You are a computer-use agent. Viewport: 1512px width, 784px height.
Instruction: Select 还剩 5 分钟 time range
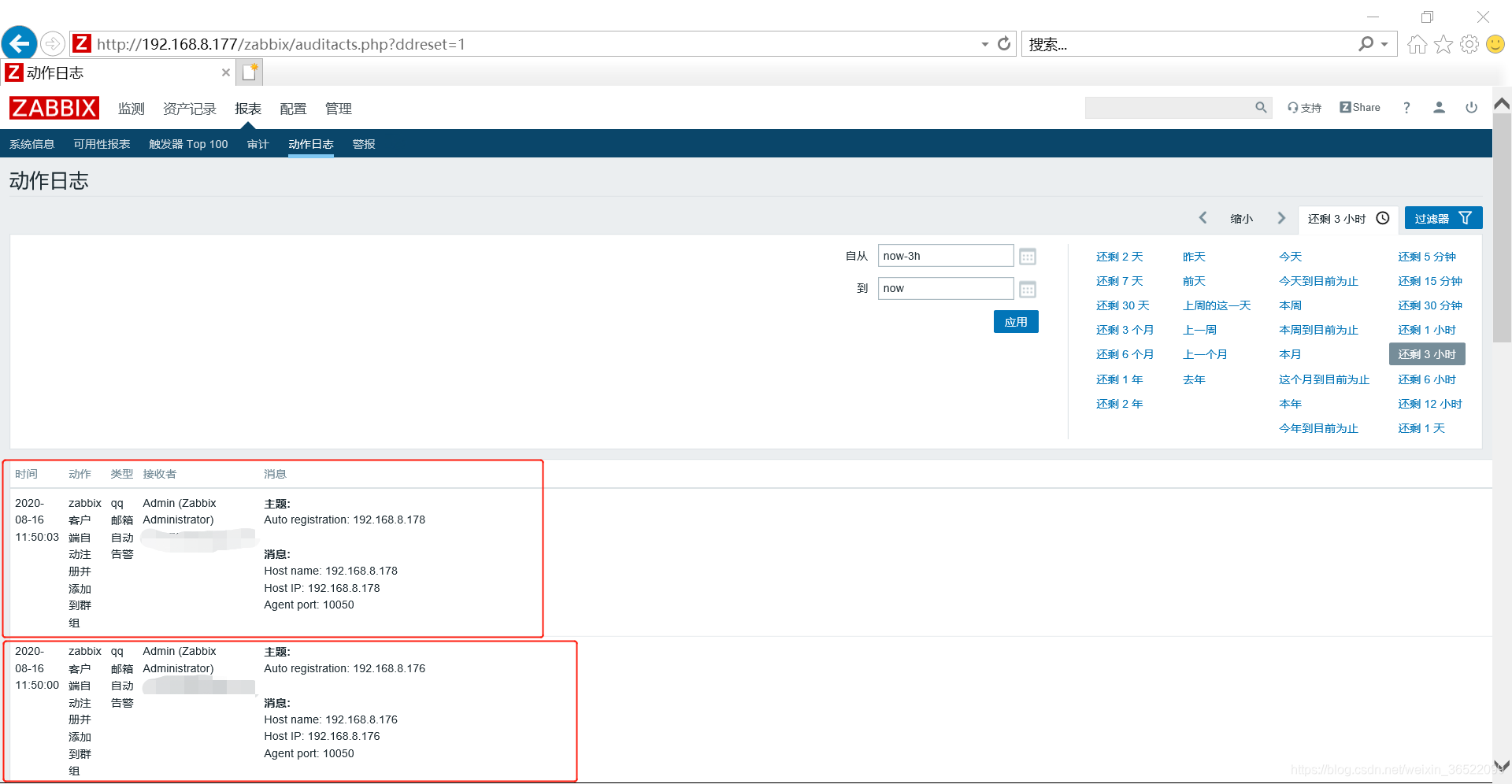coord(1426,257)
